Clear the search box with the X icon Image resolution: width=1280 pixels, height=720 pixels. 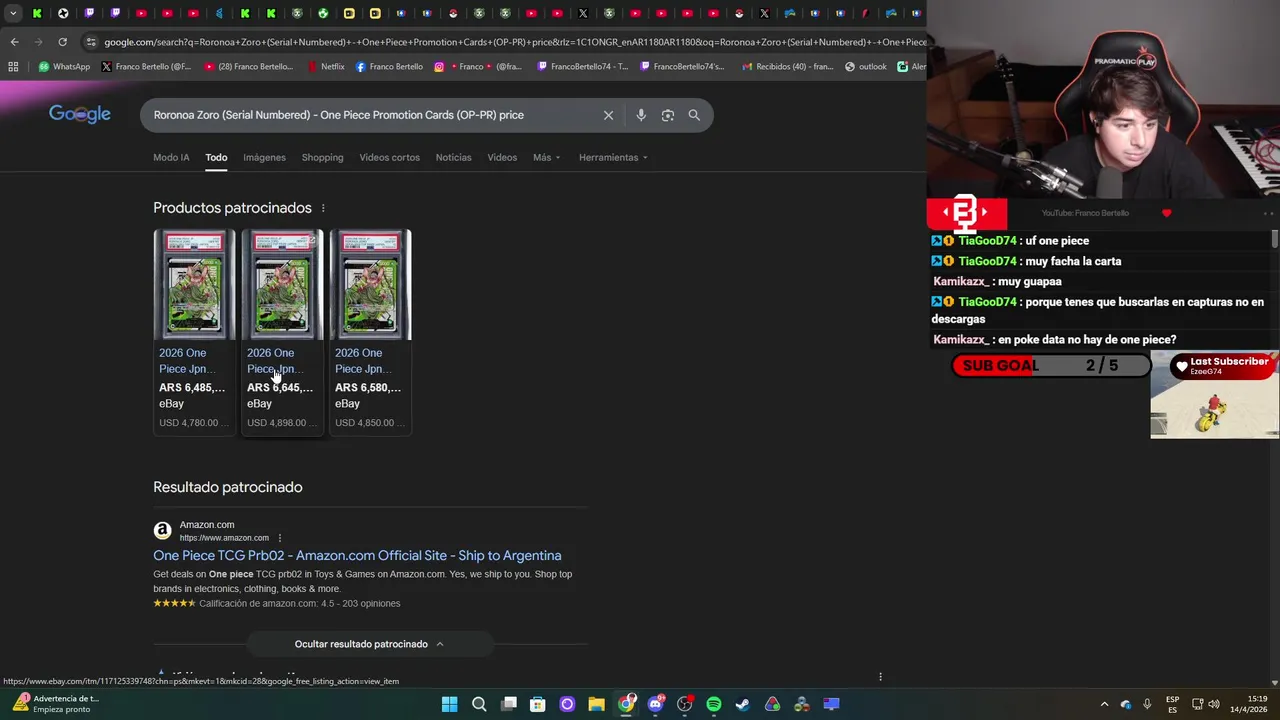point(608,115)
